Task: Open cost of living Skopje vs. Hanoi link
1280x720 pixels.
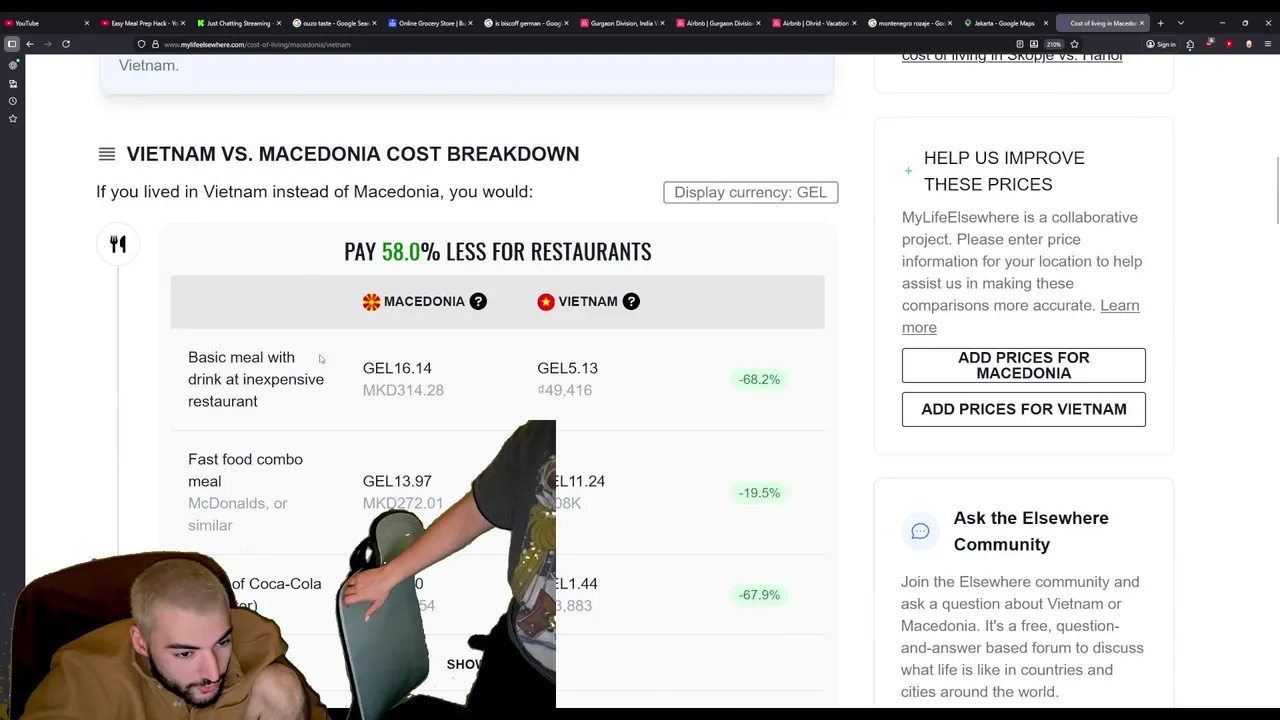Action: click(1012, 58)
